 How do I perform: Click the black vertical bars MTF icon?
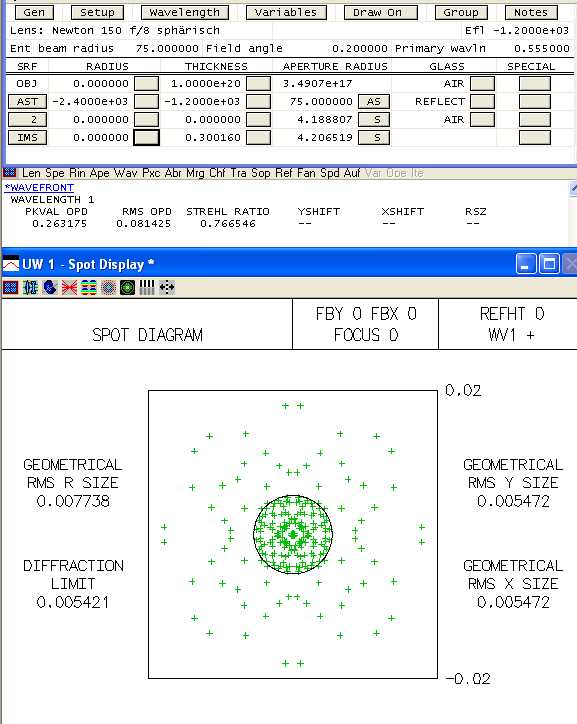pyautogui.click(x=147, y=288)
